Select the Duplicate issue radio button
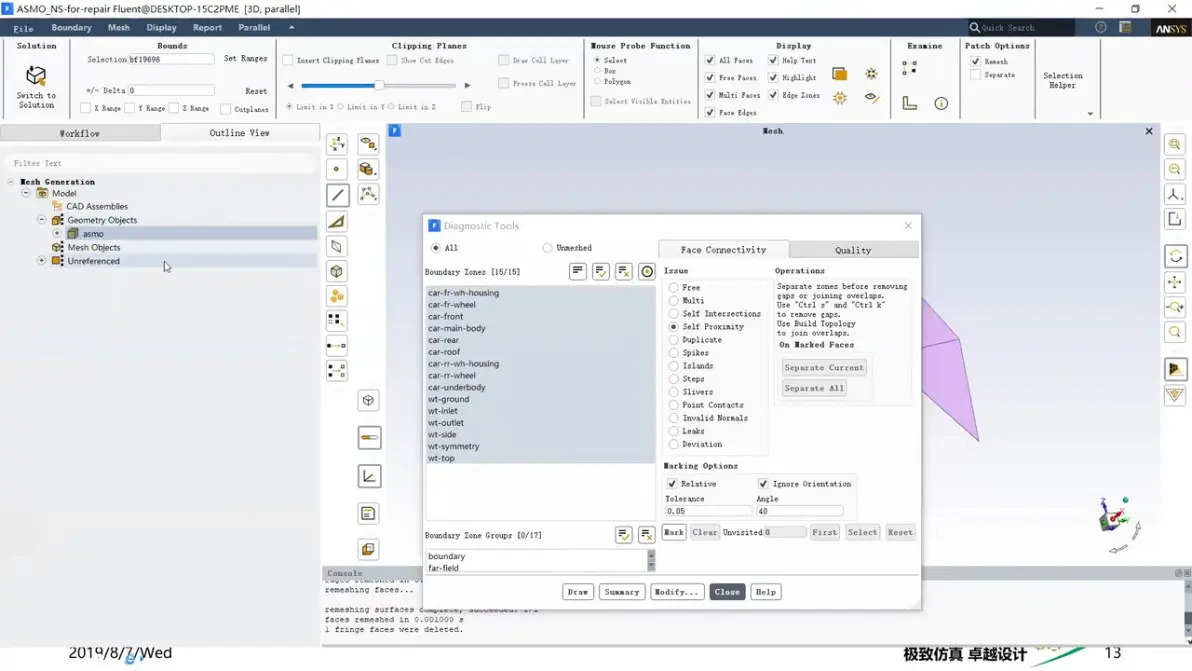 674,340
